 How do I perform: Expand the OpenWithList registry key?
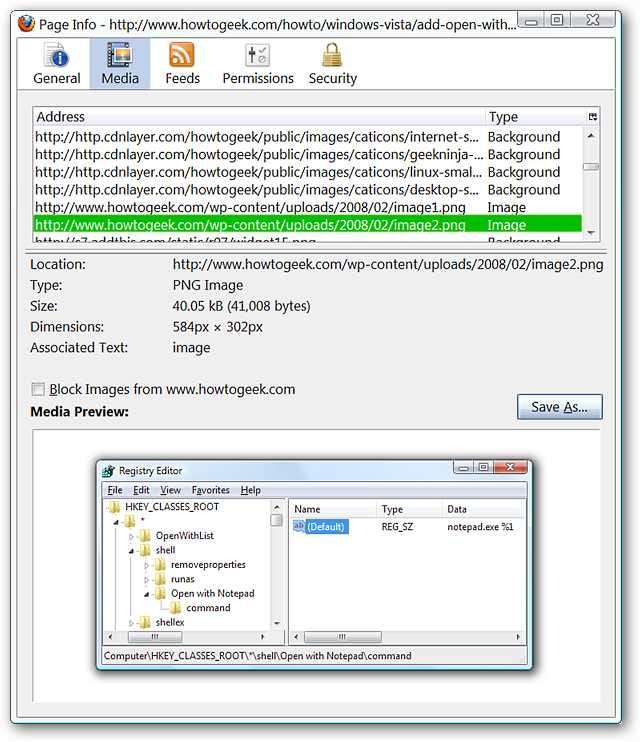(x=131, y=536)
